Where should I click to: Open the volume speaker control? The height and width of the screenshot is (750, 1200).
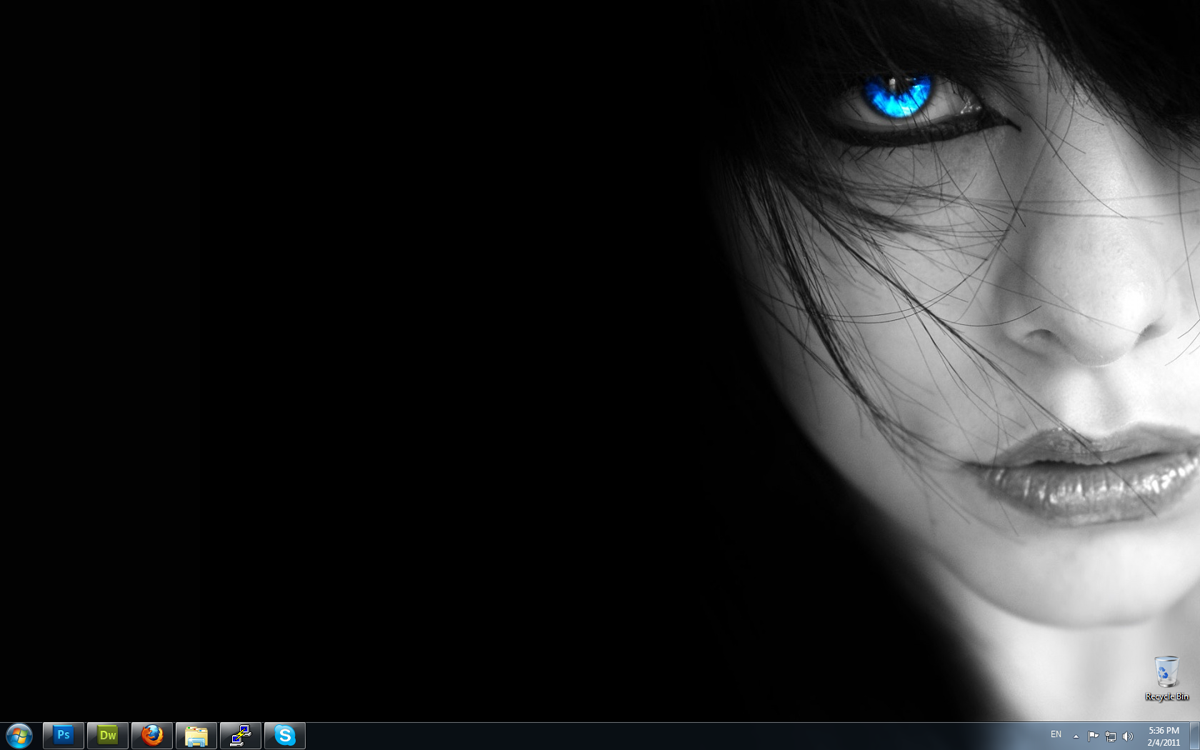[1128, 736]
